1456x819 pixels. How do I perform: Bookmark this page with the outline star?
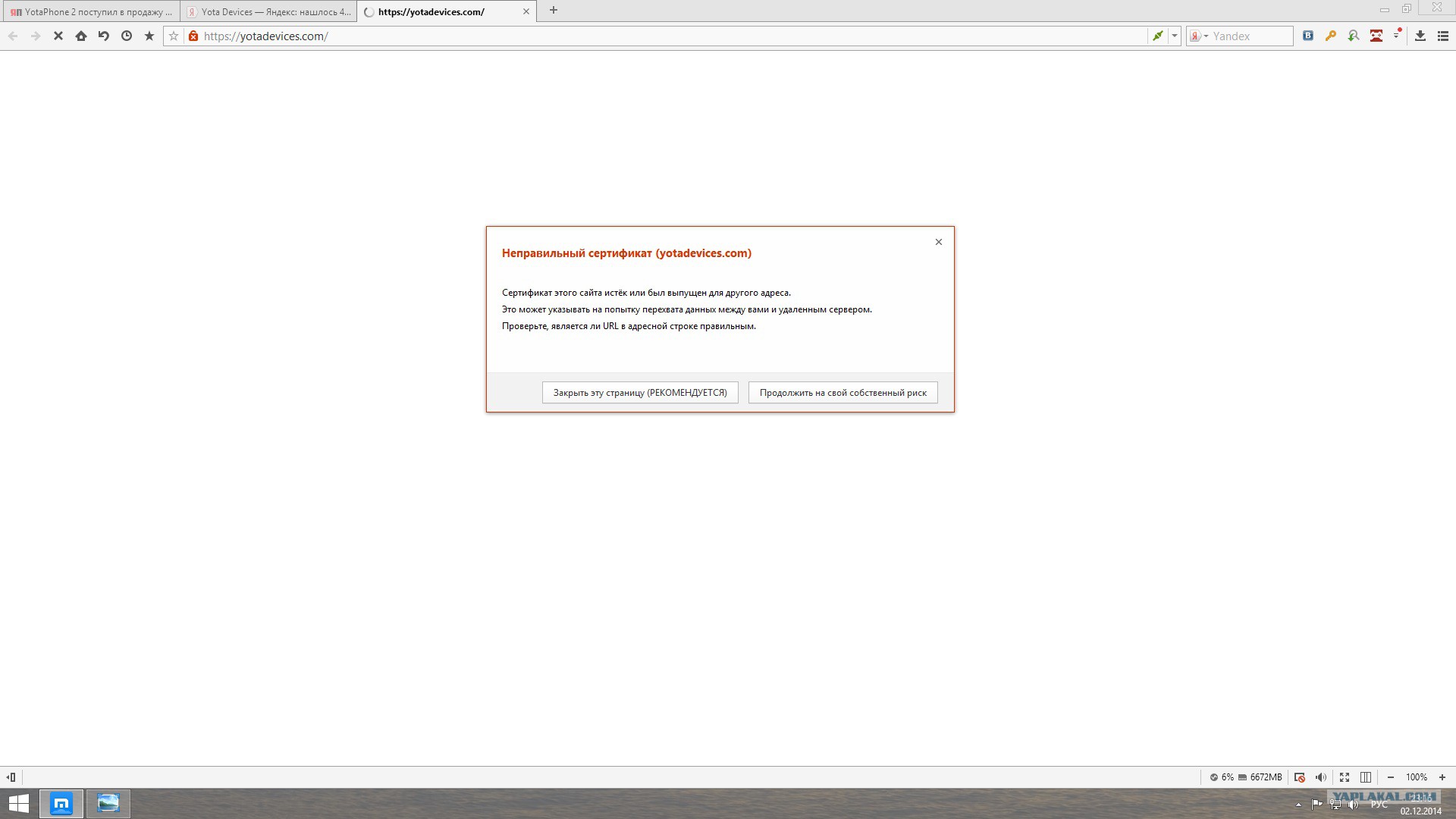click(x=174, y=36)
